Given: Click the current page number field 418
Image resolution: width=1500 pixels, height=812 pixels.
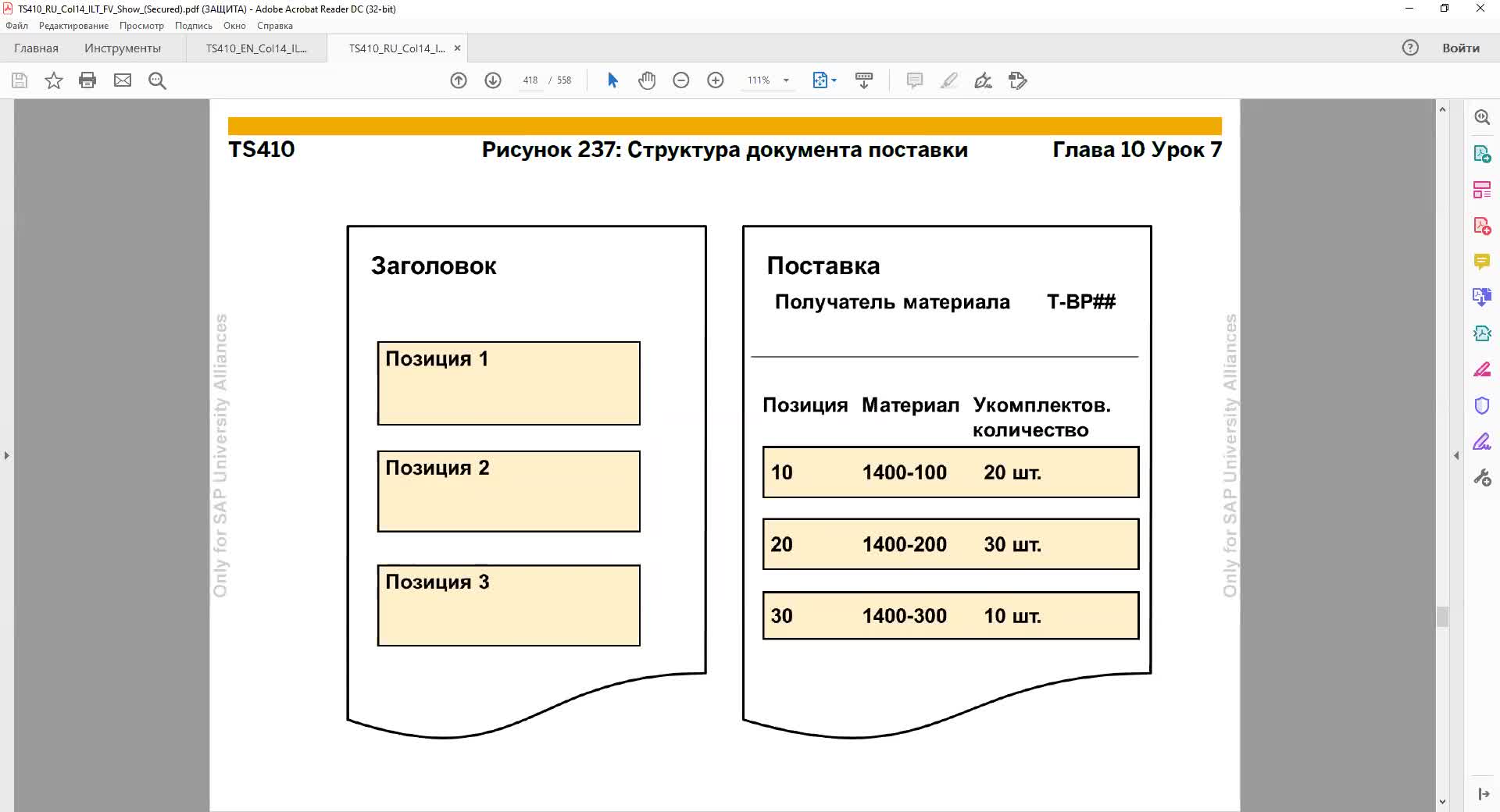Looking at the screenshot, I should coord(530,80).
